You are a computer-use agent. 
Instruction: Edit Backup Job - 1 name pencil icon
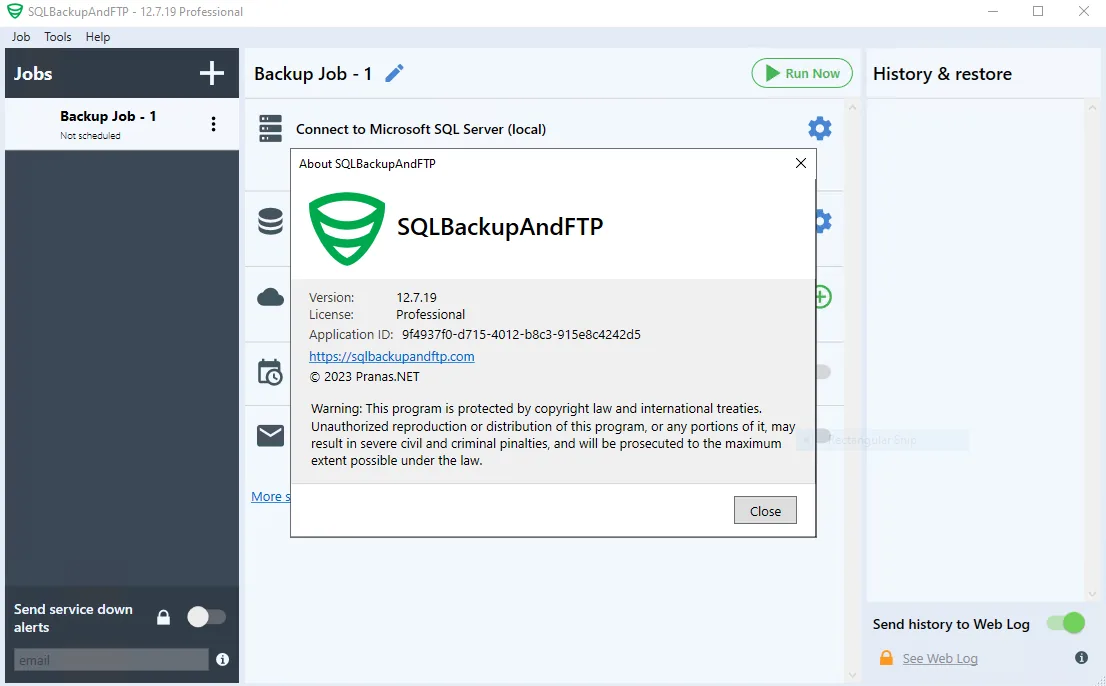coord(394,73)
